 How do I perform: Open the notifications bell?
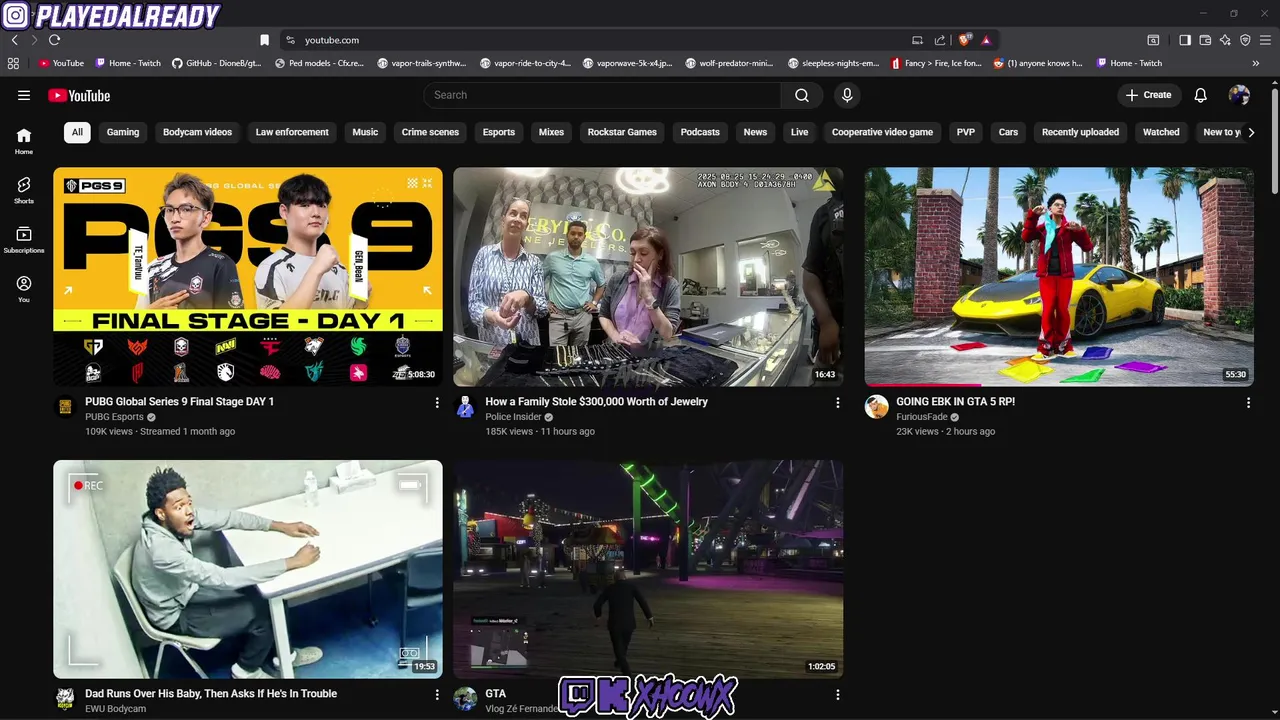[1201, 95]
